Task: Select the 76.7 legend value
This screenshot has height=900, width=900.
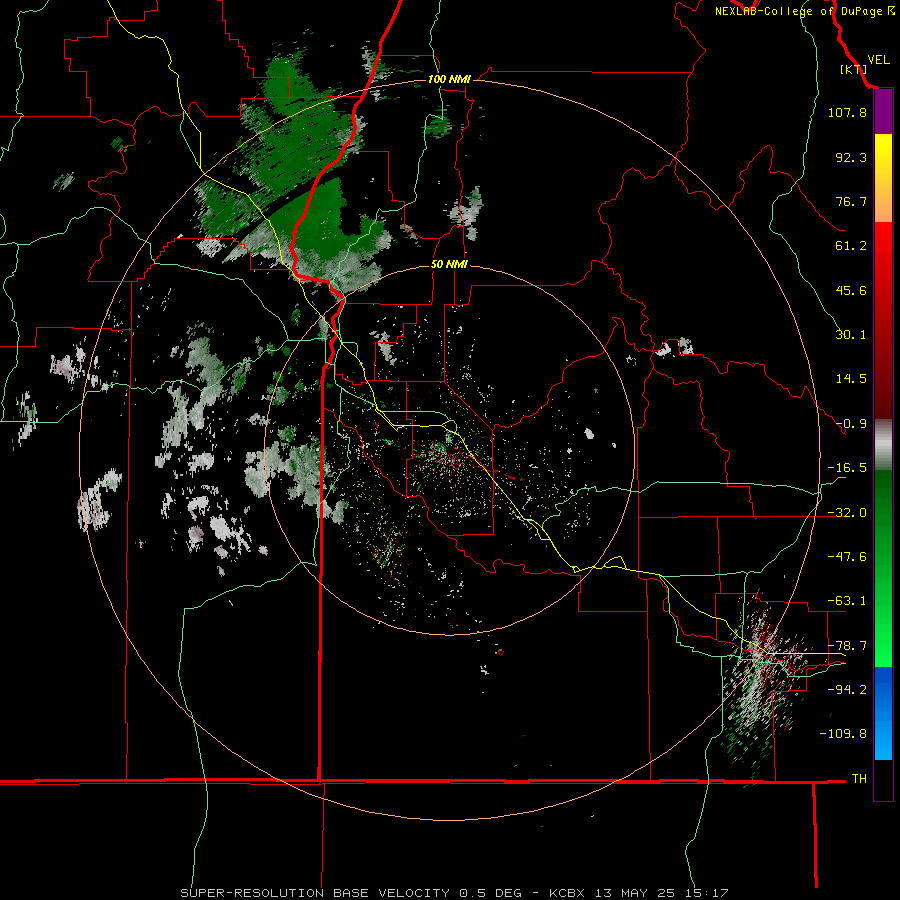Action: pyautogui.click(x=851, y=201)
